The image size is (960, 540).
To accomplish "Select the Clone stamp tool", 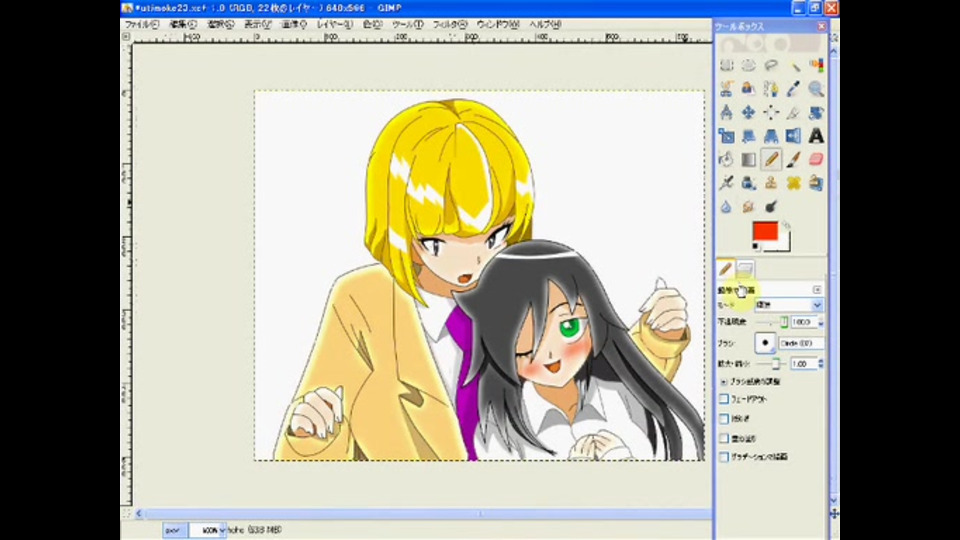I will pyautogui.click(x=771, y=182).
